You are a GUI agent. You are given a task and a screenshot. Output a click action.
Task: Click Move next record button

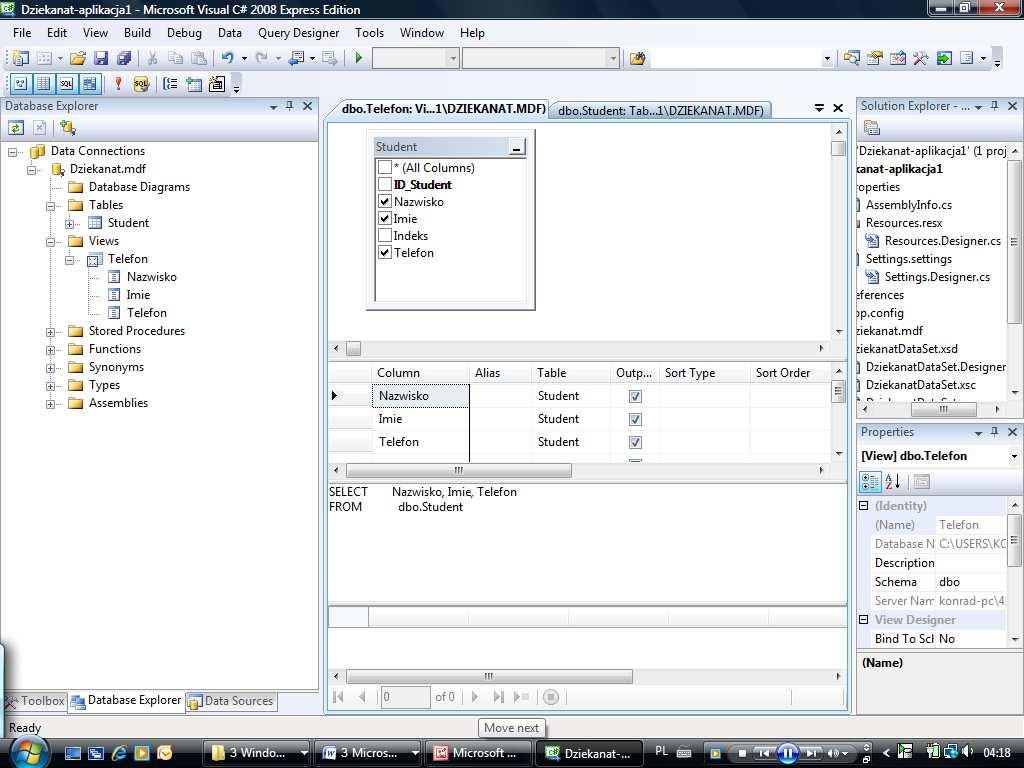475,697
